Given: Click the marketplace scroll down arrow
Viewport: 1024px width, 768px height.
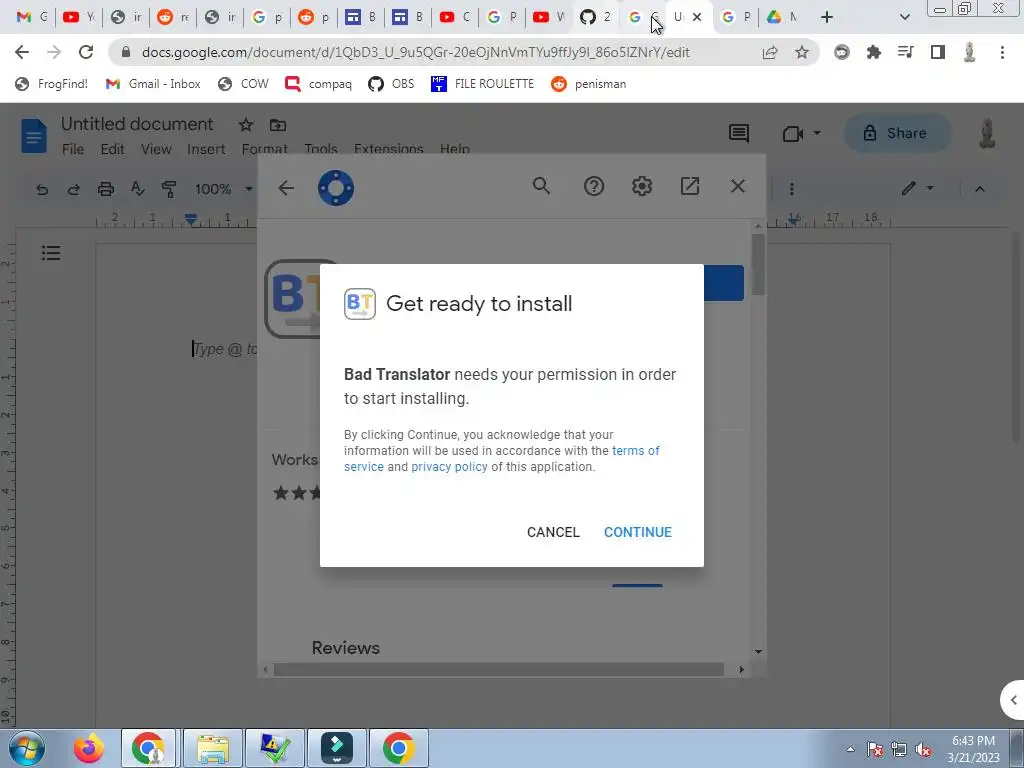Looking at the screenshot, I should point(758,651).
